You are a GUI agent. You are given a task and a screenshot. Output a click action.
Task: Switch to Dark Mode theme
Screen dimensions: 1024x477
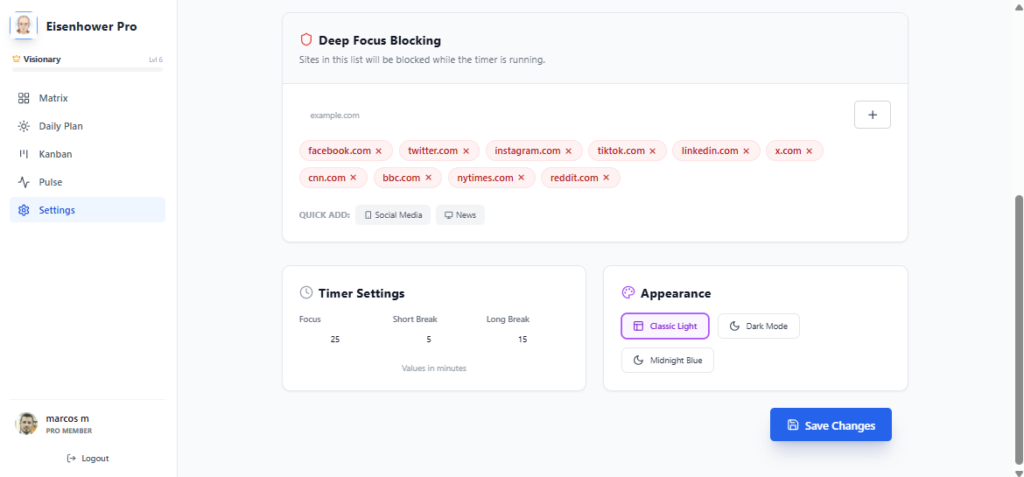(x=758, y=326)
